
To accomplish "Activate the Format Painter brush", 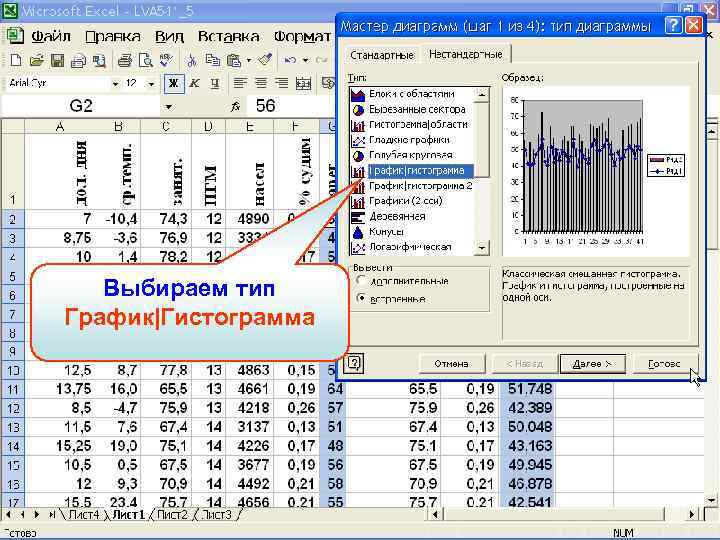I will (265, 60).
